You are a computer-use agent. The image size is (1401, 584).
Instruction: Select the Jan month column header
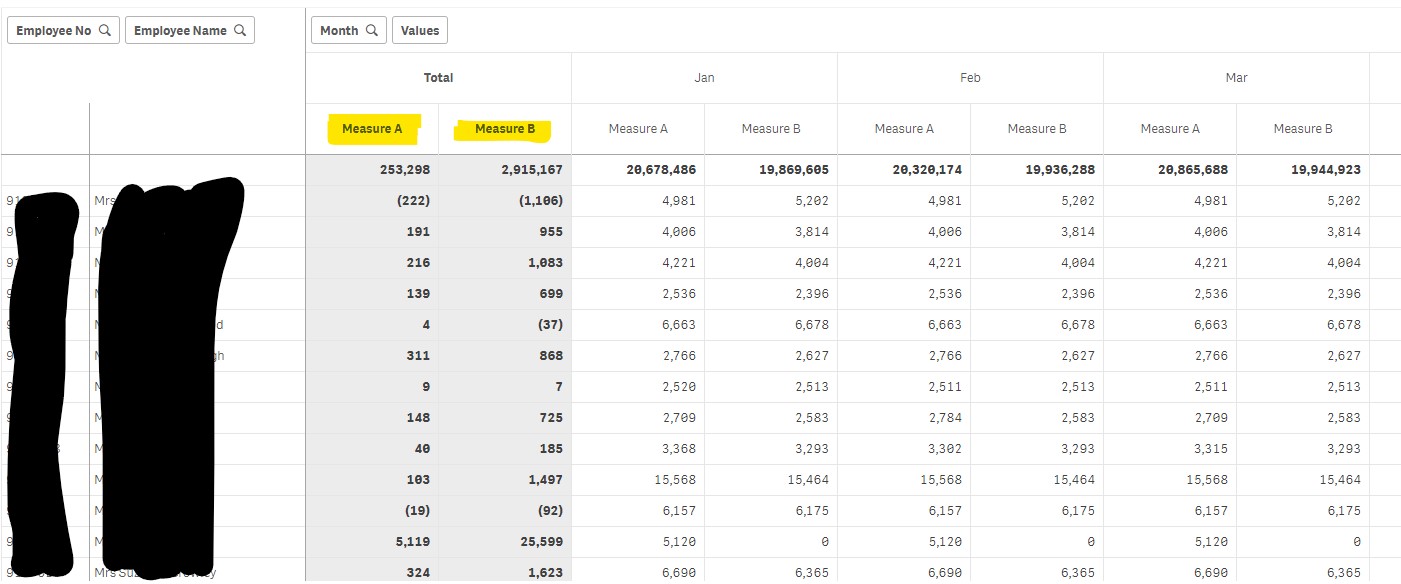704,78
